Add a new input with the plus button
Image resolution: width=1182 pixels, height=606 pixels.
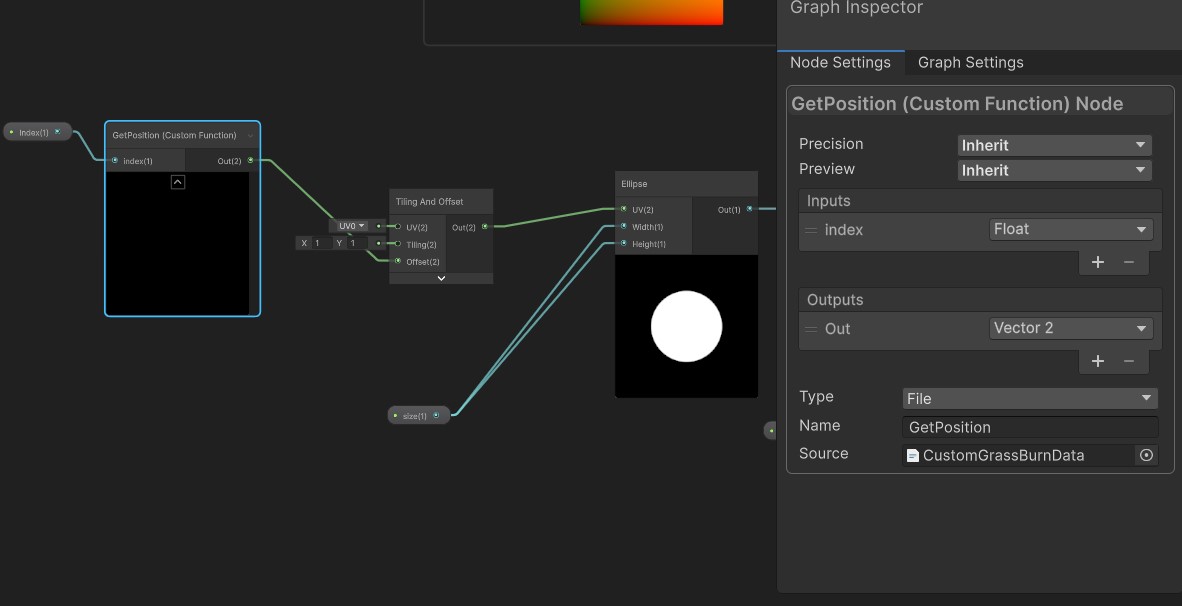(1097, 262)
